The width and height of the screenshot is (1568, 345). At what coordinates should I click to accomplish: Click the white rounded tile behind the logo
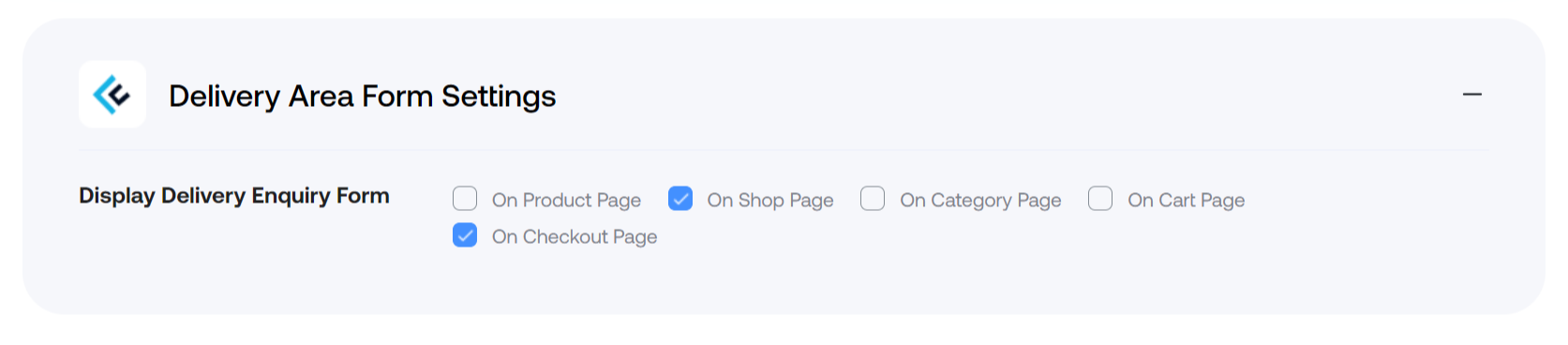tap(112, 95)
